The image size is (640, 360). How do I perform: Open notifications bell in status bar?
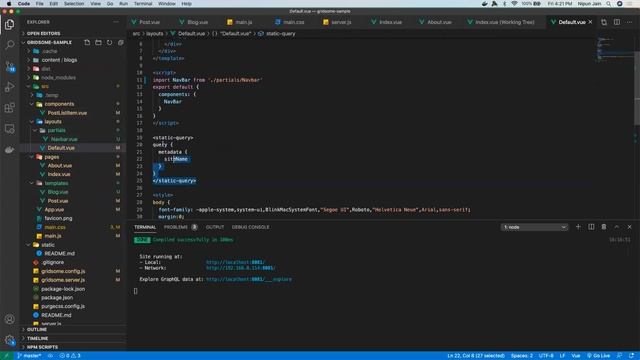(x=631, y=356)
